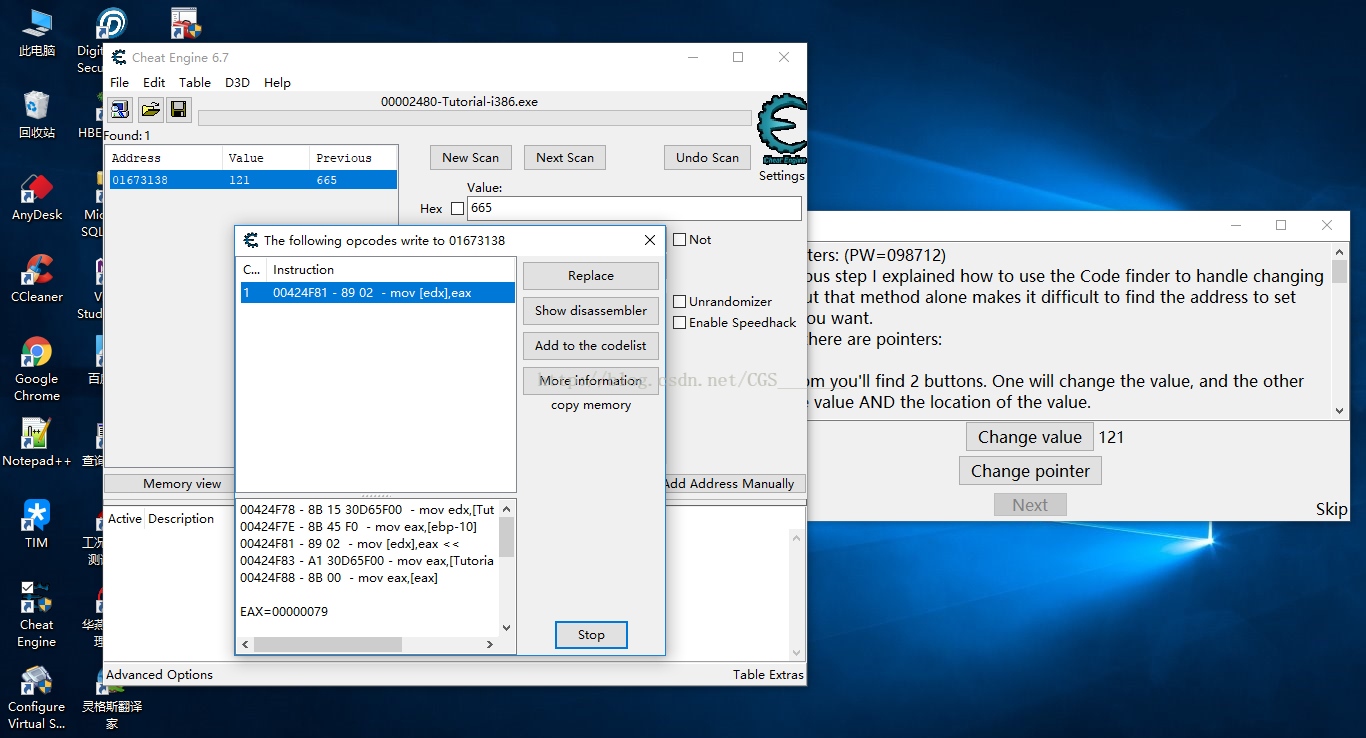Open the Notepad++ desktop shortcut
Screen dimensions: 1366x738
tap(37, 442)
